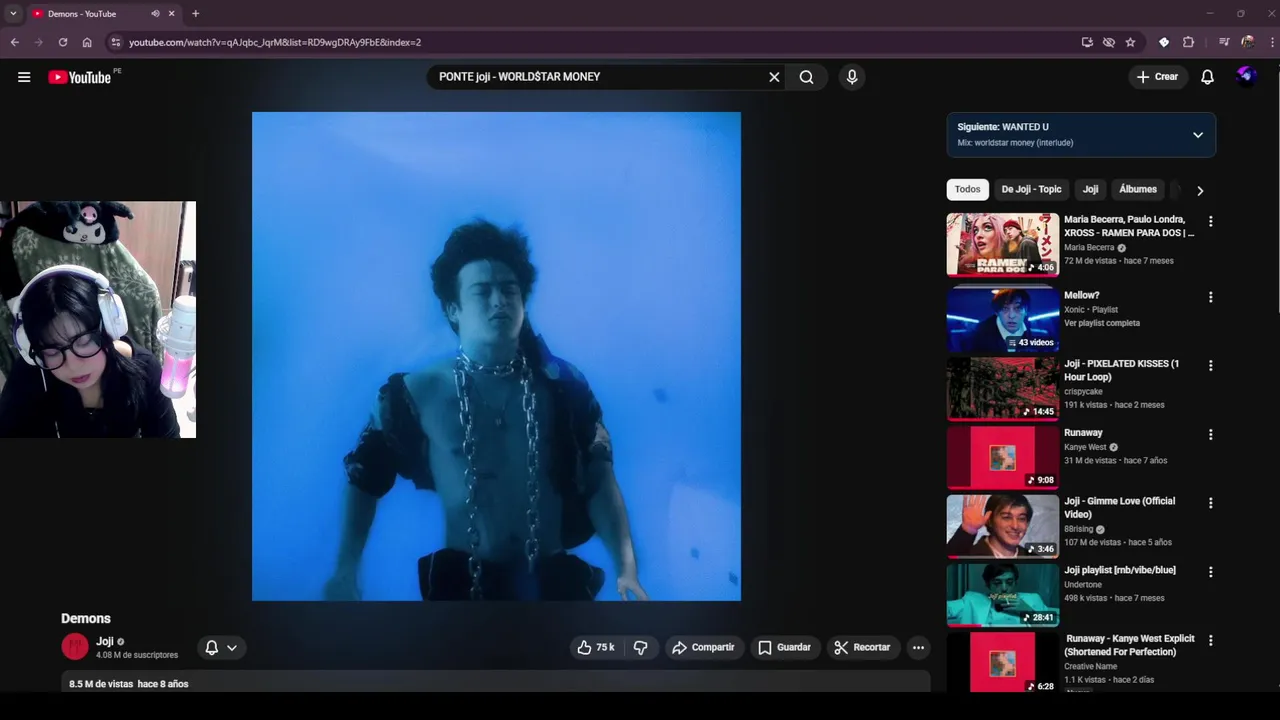Open options for Runaway Explicit video

point(1210,640)
